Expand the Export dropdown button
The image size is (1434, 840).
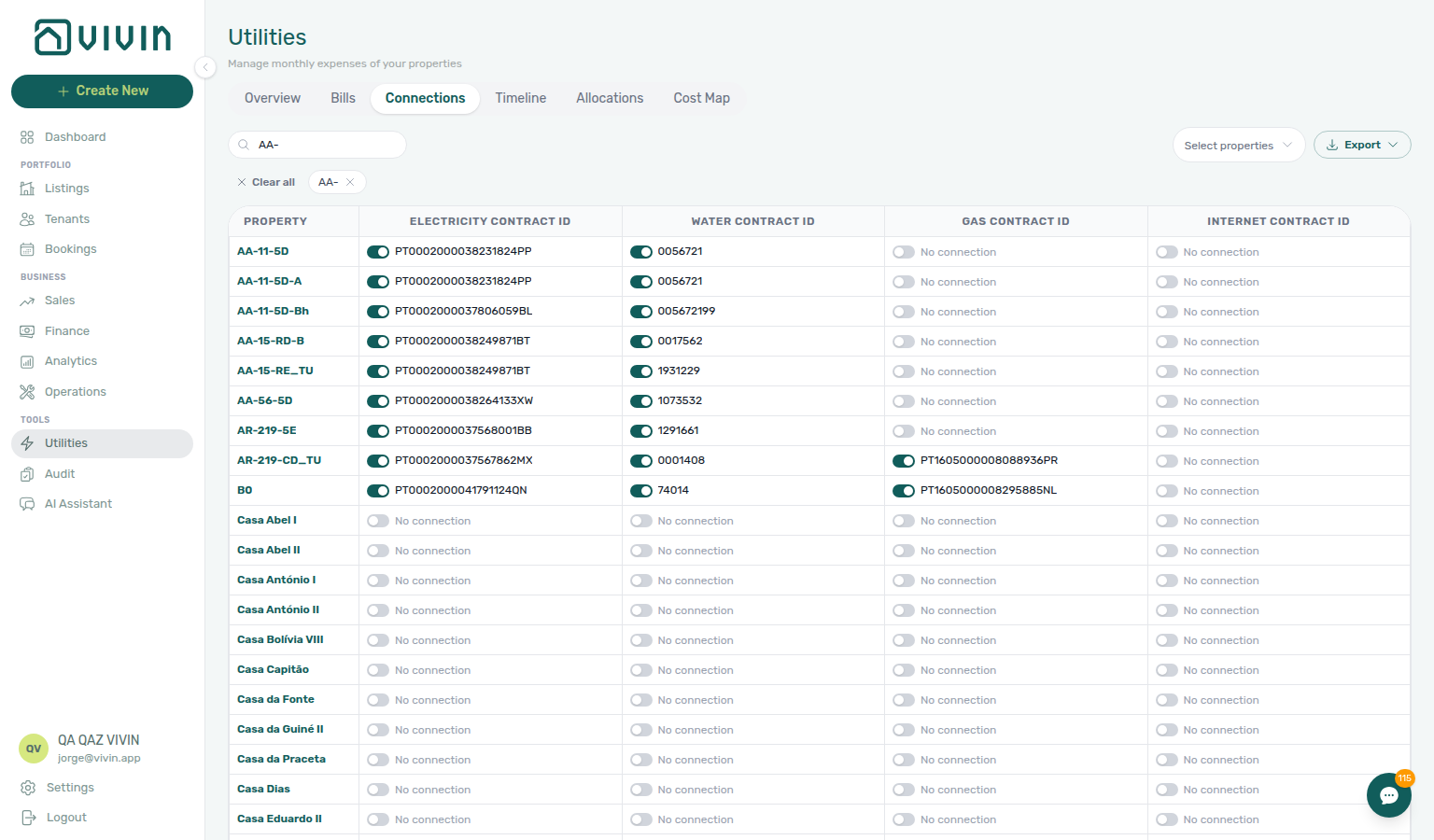[x=1362, y=145]
